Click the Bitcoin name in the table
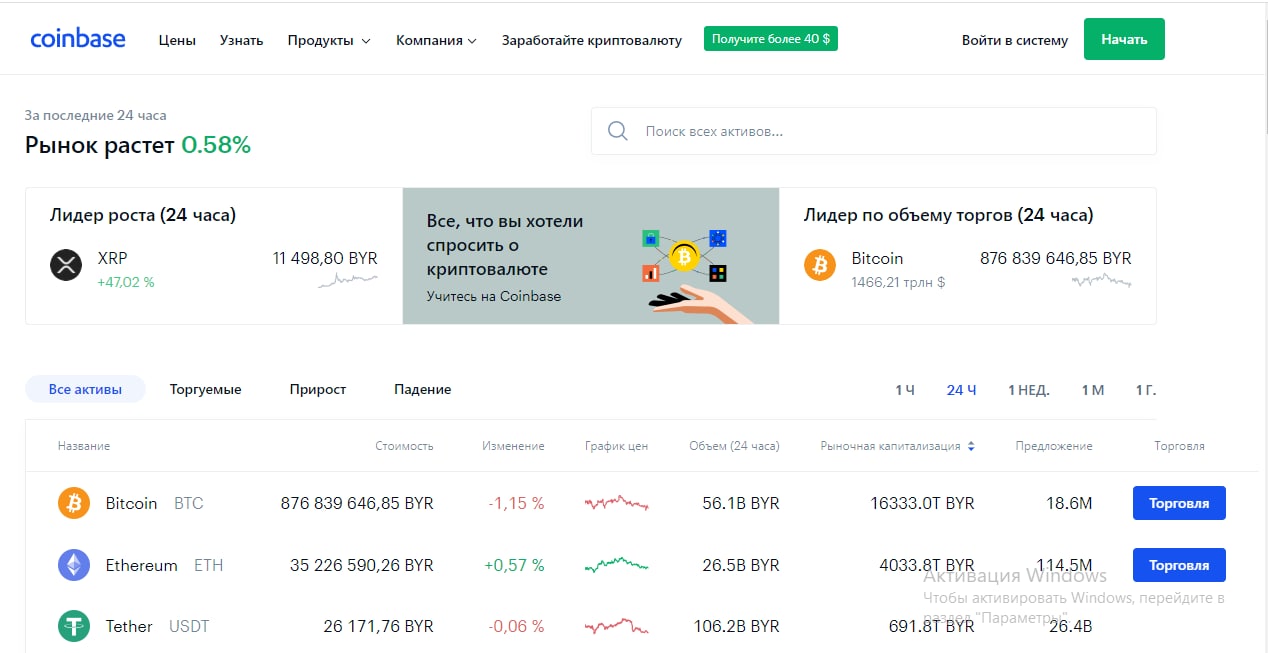 pos(132,503)
